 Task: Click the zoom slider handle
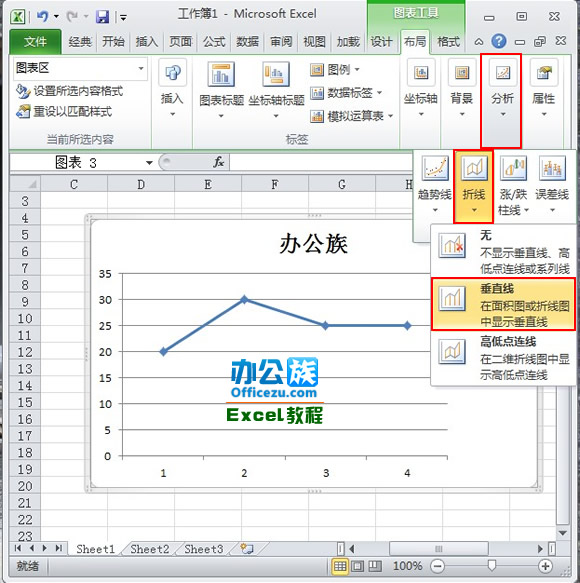pyautogui.click(x=492, y=566)
